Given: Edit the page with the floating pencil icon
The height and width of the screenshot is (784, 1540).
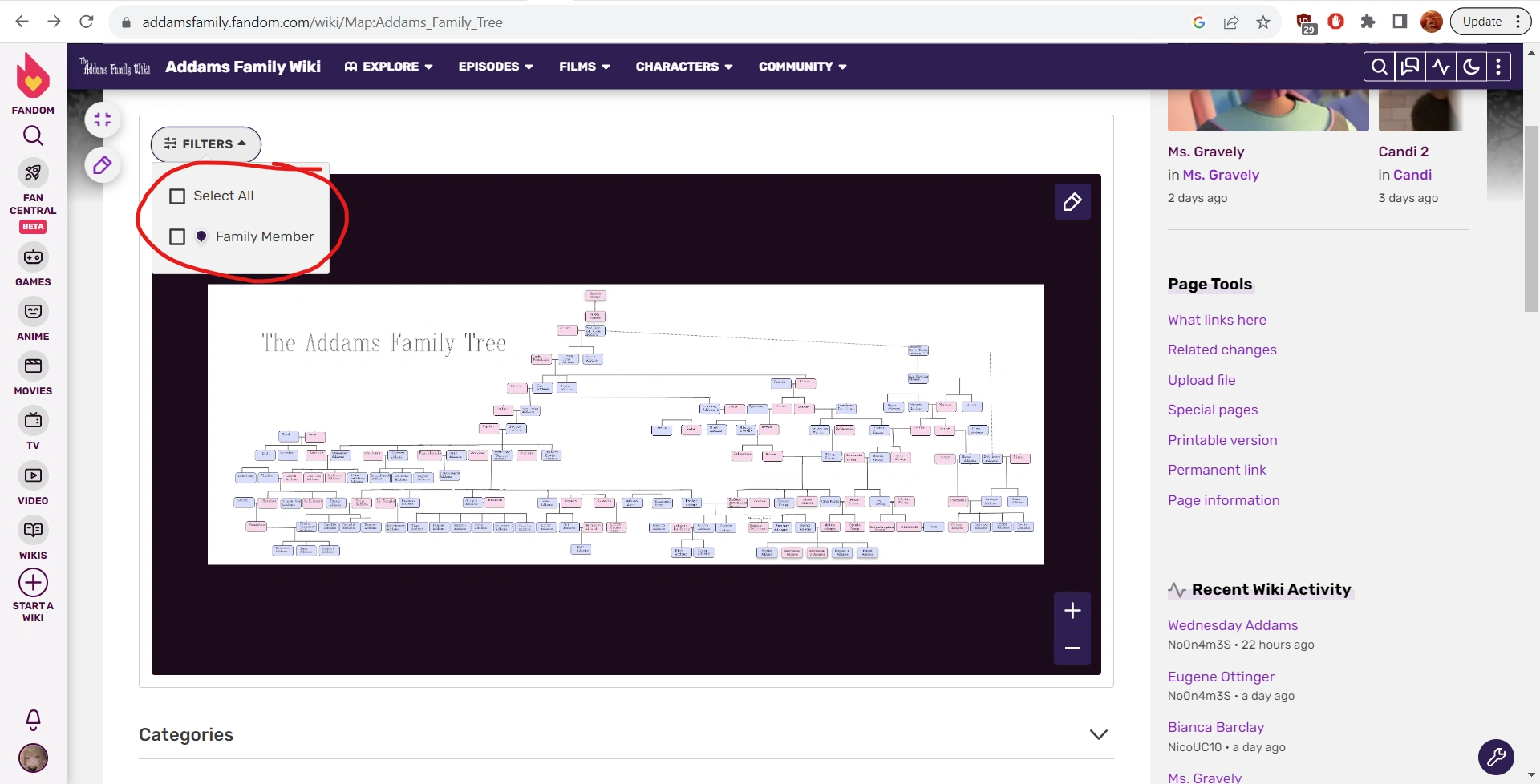Looking at the screenshot, I should coord(103,166).
